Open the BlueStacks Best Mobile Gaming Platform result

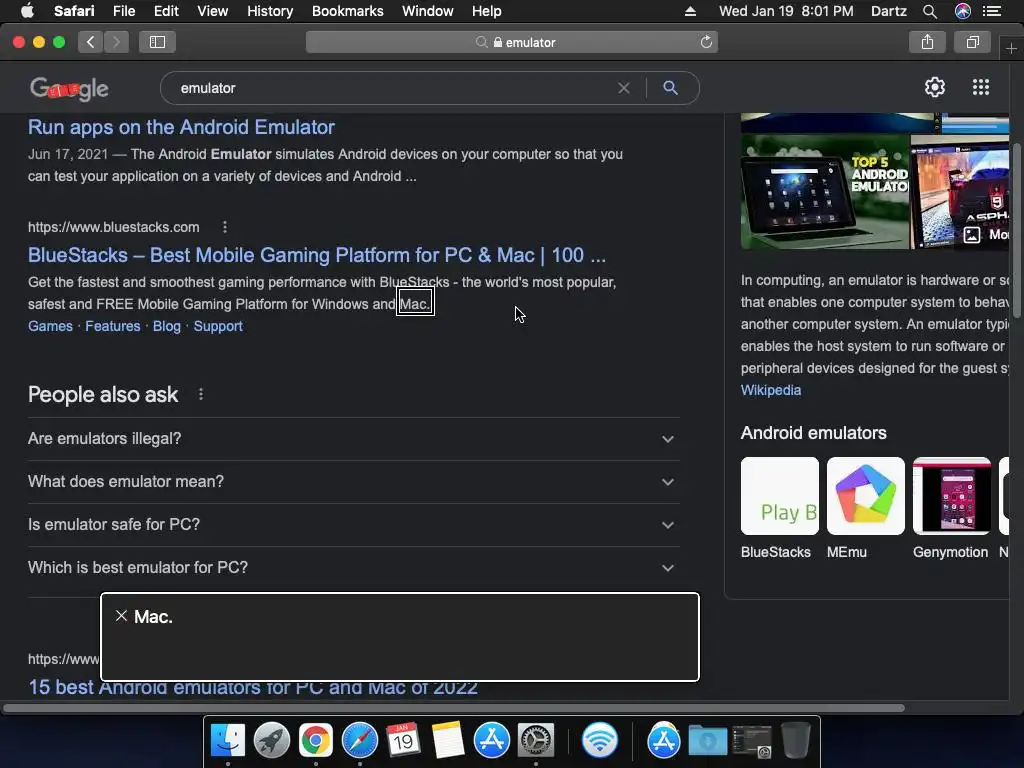pyautogui.click(x=317, y=255)
